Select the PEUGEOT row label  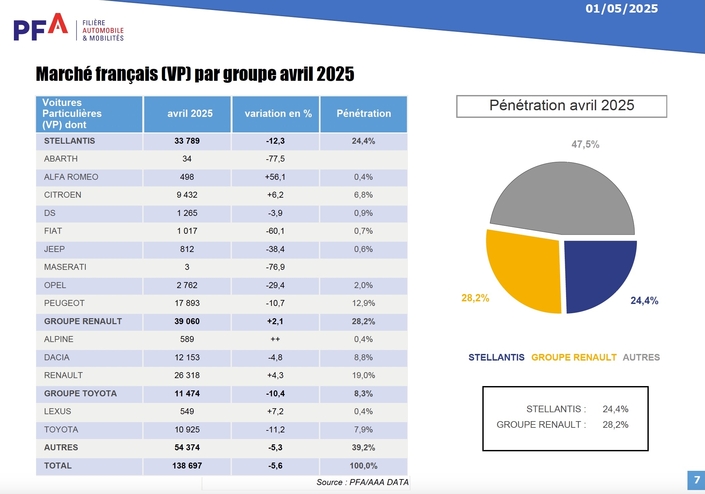(63, 303)
